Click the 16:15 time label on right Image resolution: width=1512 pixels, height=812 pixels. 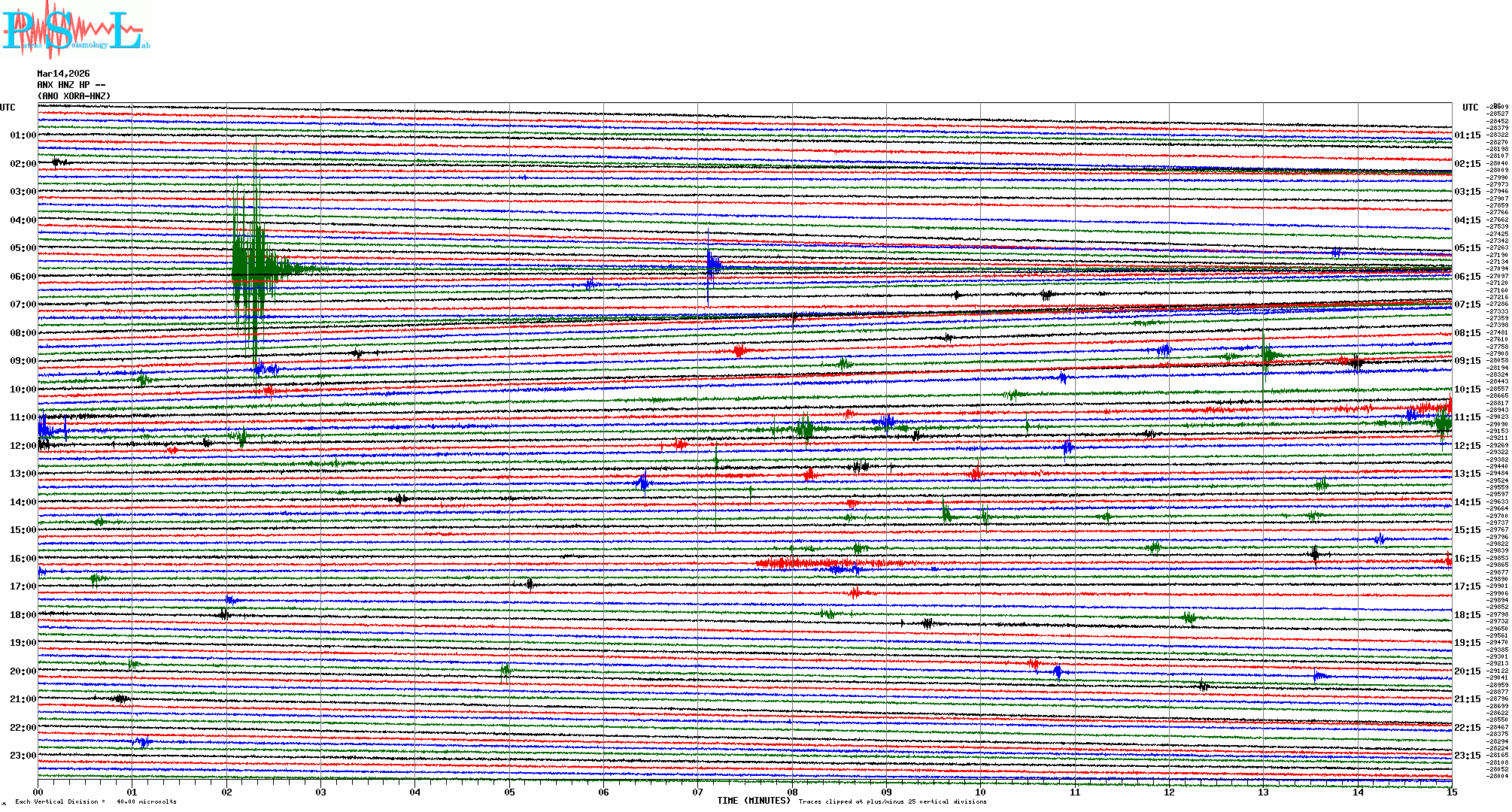(1467, 559)
